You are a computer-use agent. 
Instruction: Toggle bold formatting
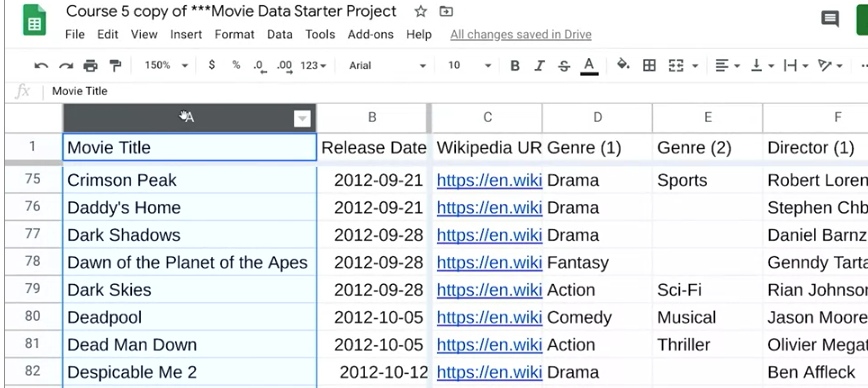[x=515, y=66]
